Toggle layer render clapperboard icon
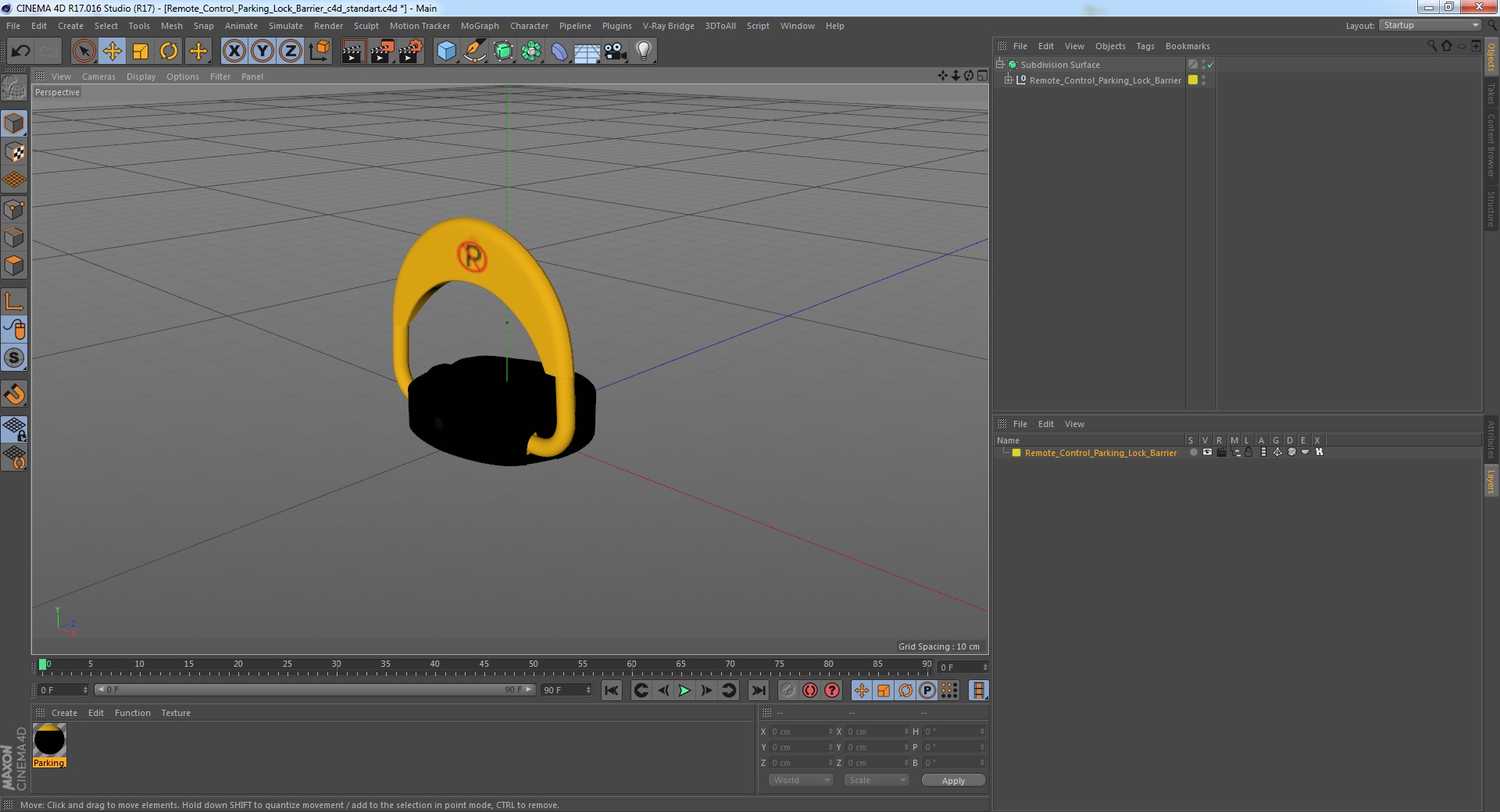This screenshot has width=1500, height=812. pos(1221,452)
